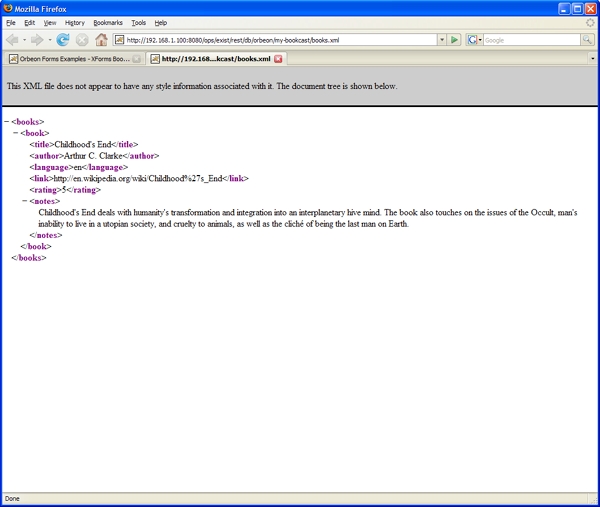Click the search magnifier icon
This screenshot has width=600, height=507.
tap(587, 40)
